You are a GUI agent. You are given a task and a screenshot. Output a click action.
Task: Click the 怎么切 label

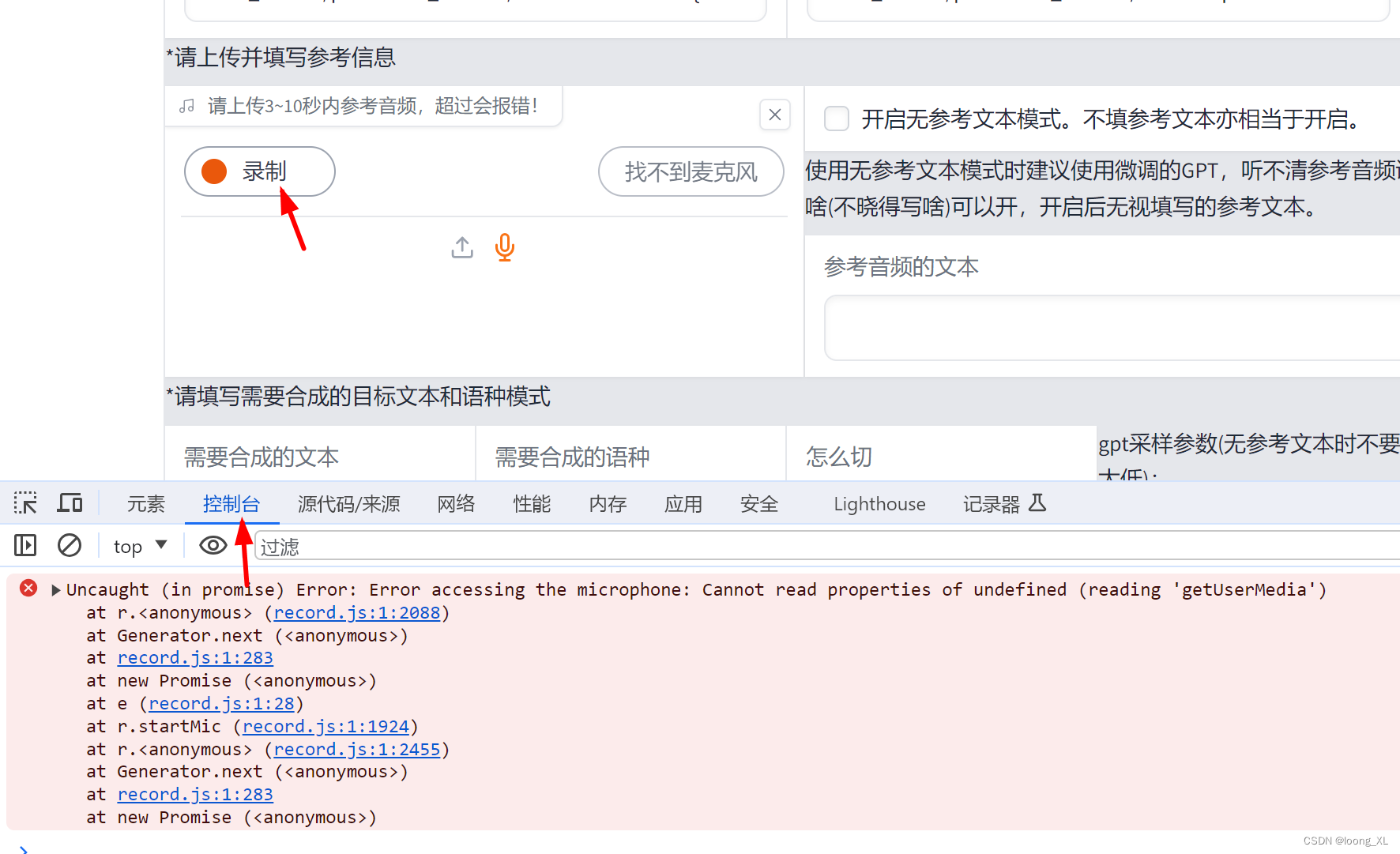tap(839, 457)
